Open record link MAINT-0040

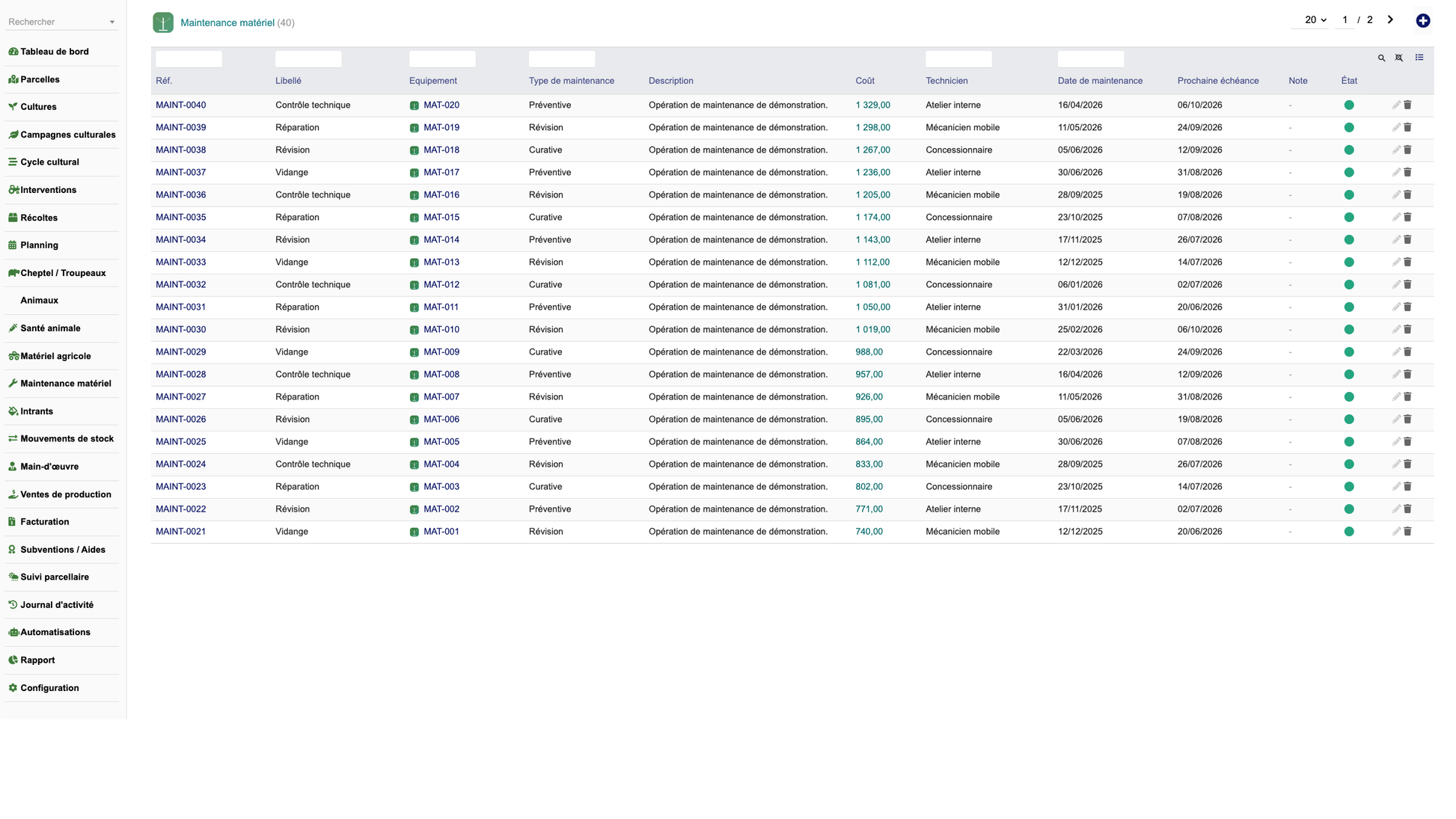(180, 105)
